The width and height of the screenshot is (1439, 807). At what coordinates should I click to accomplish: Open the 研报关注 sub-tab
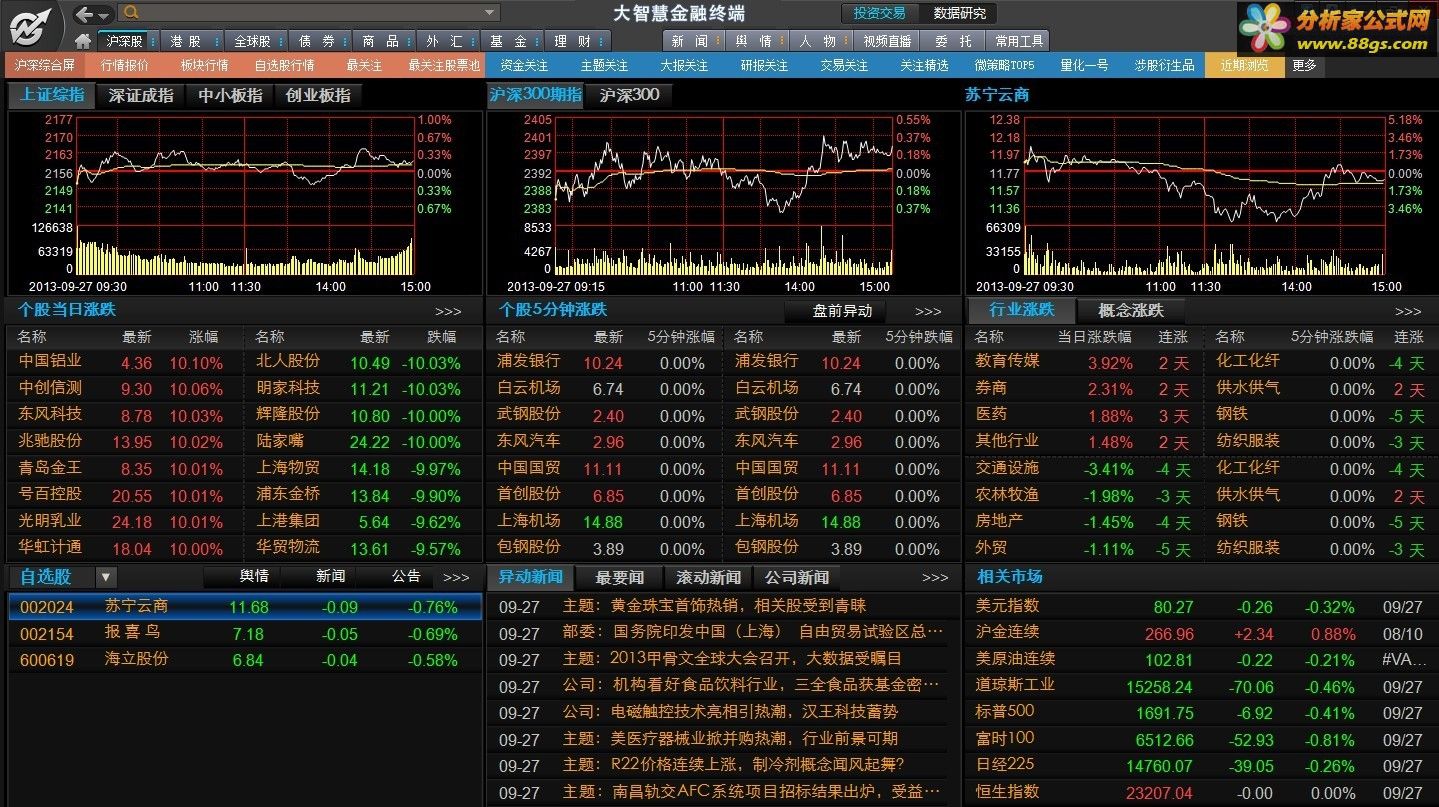pyautogui.click(x=764, y=65)
